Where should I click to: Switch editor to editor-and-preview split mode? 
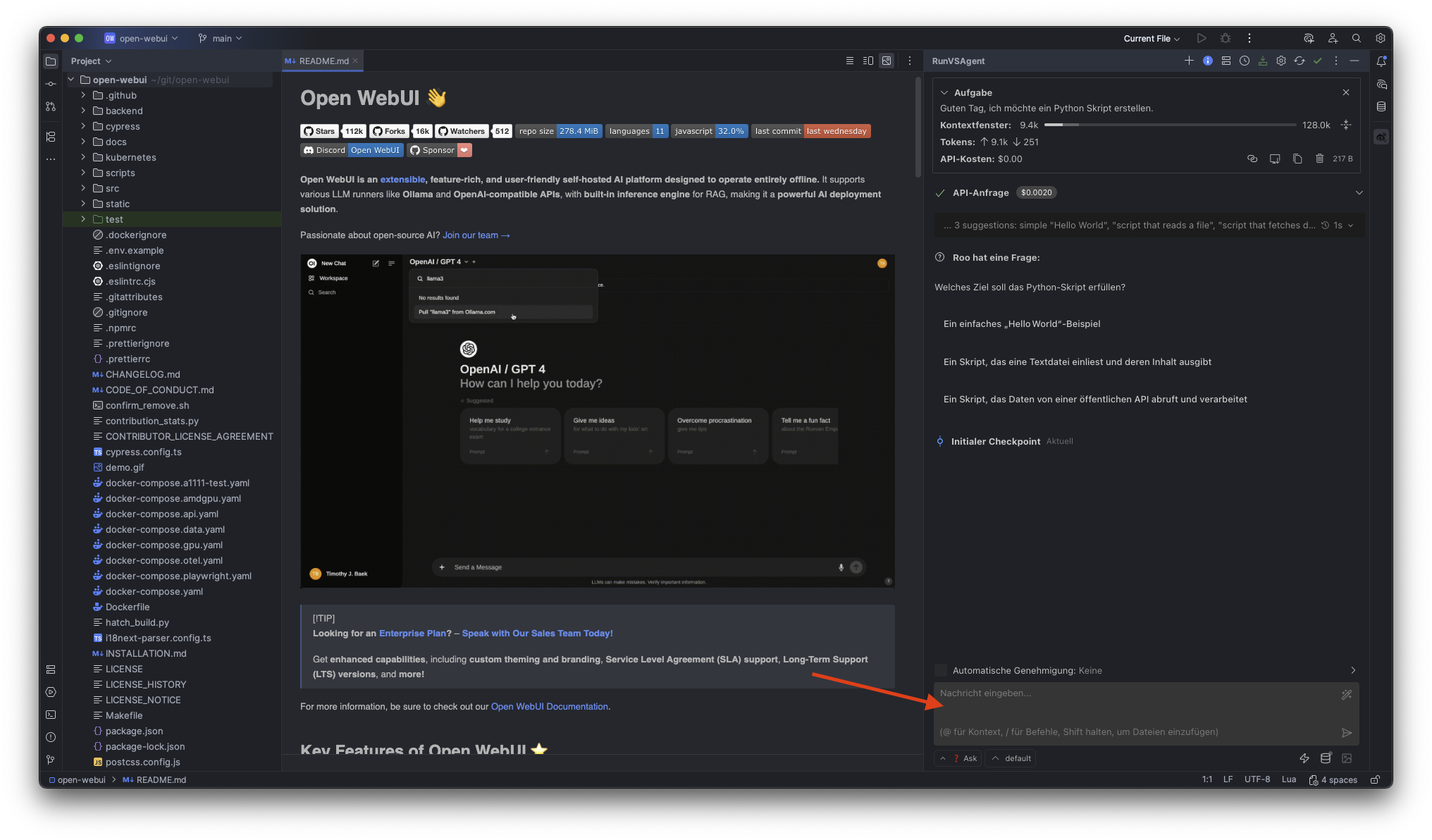(868, 61)
